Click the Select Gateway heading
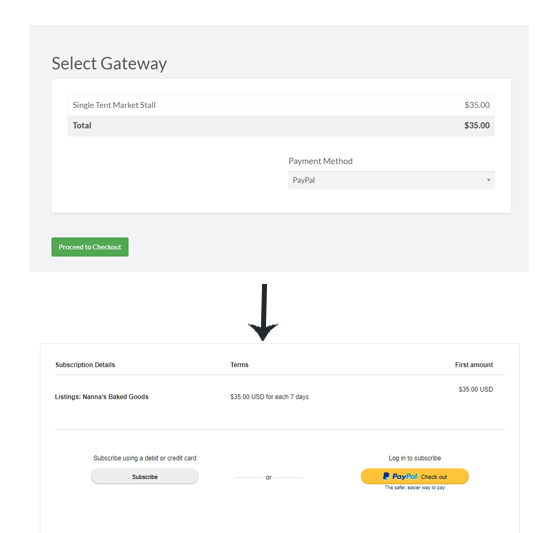548x533 pixels. [109, 64]
